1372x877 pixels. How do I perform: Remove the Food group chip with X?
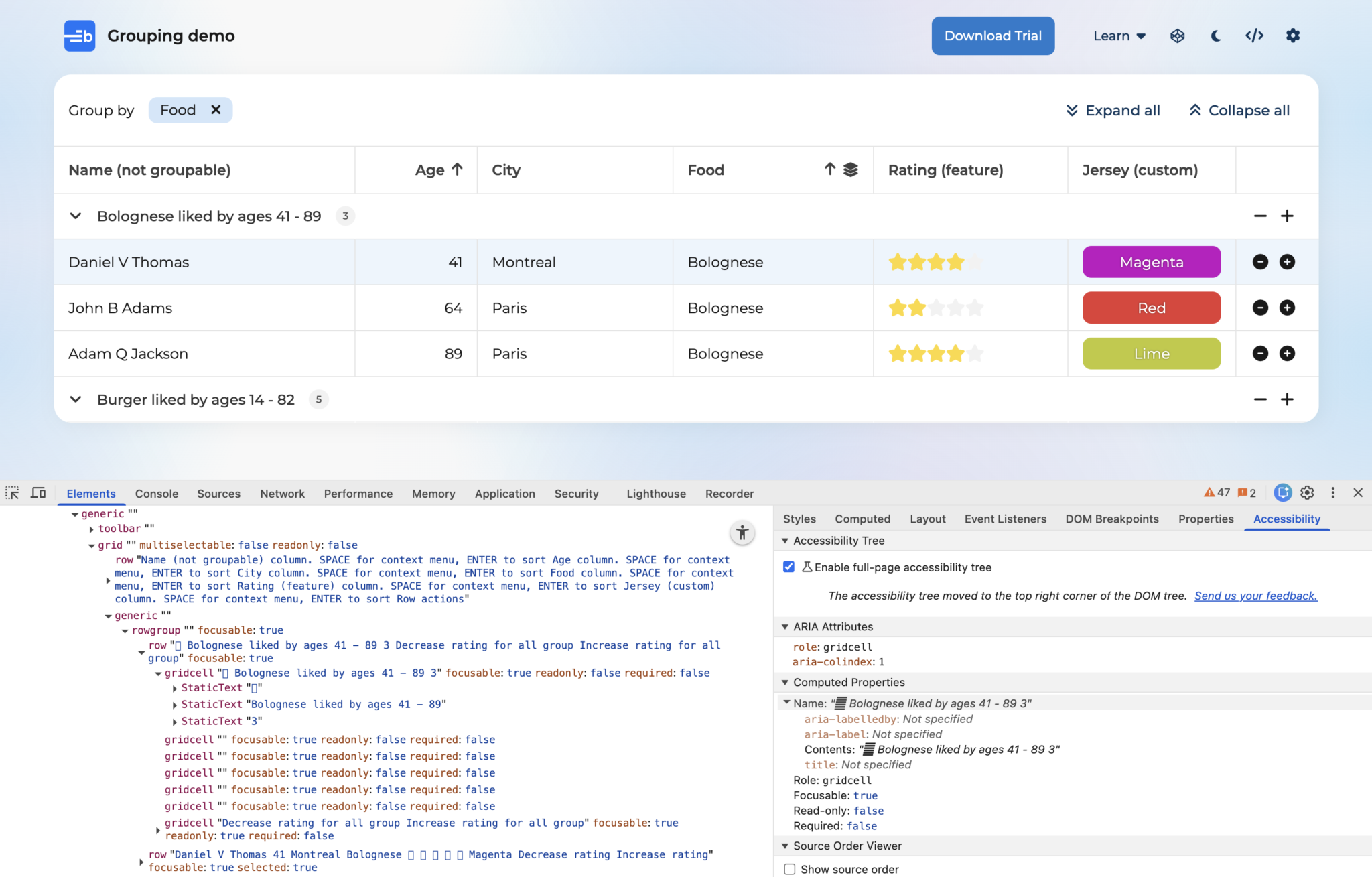click(216, 110)
